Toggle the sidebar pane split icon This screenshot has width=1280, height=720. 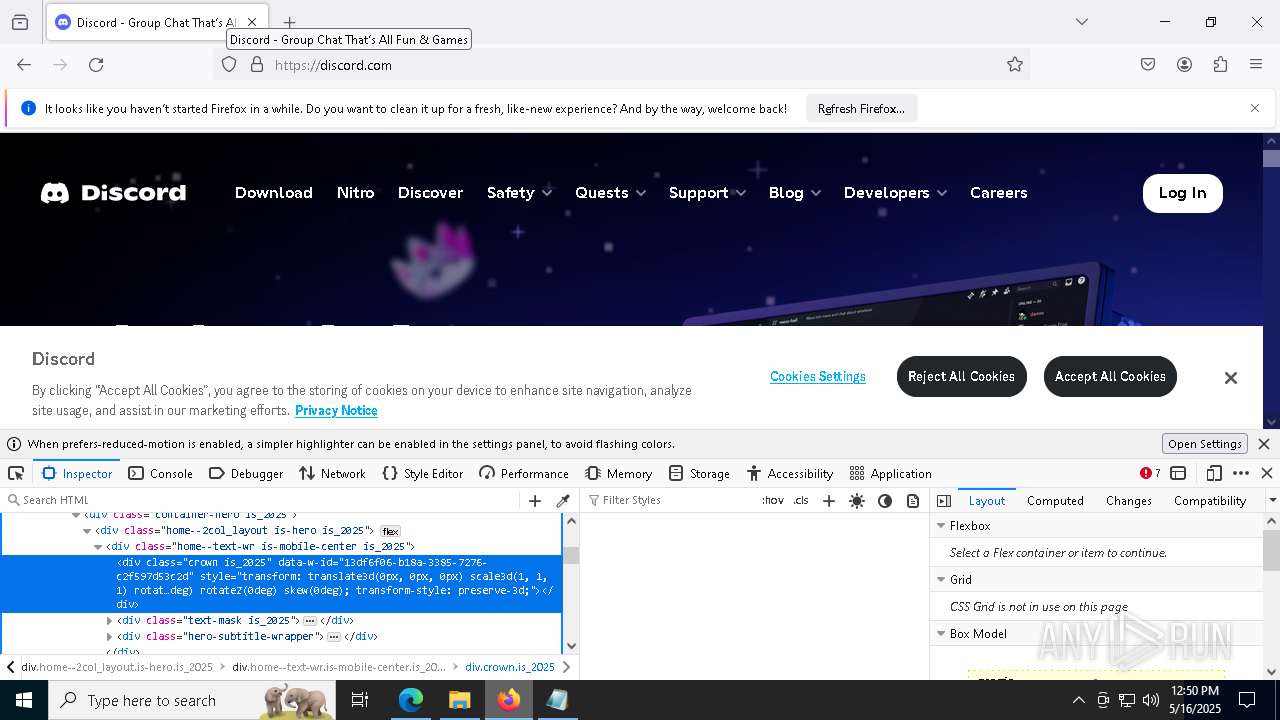(944, 501)
